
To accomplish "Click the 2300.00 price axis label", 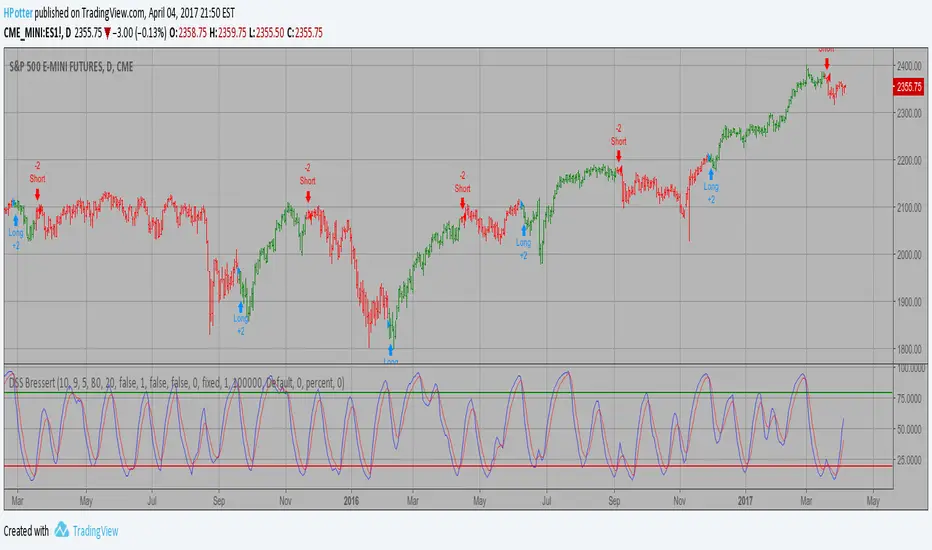I will pos(909,112).
